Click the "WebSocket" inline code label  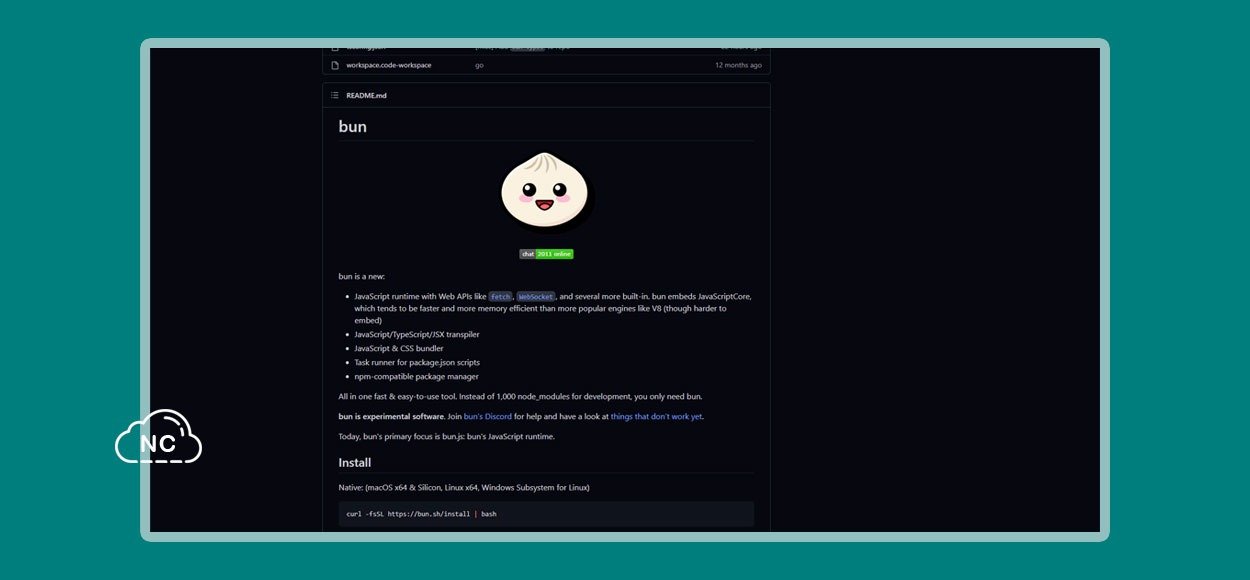pyautogui.click(x=536, y=297)
